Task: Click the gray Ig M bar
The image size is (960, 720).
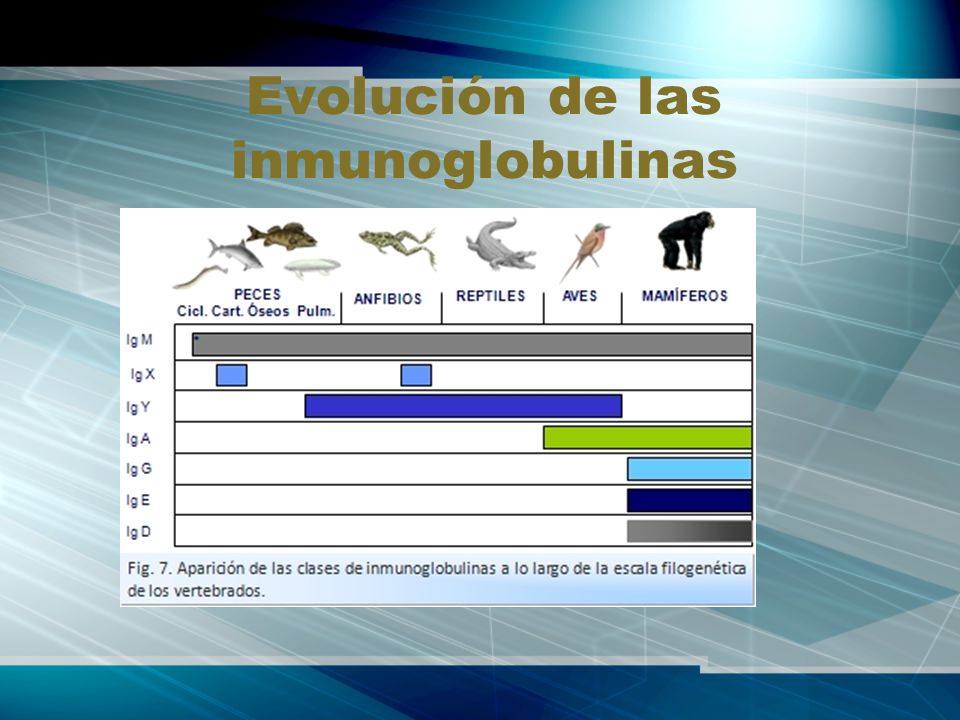Action: coord(472,345)
